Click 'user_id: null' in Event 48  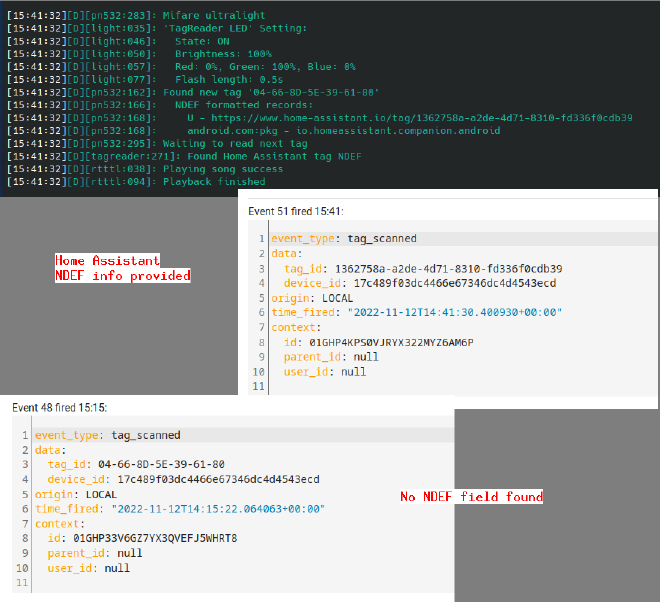(88, 568)
